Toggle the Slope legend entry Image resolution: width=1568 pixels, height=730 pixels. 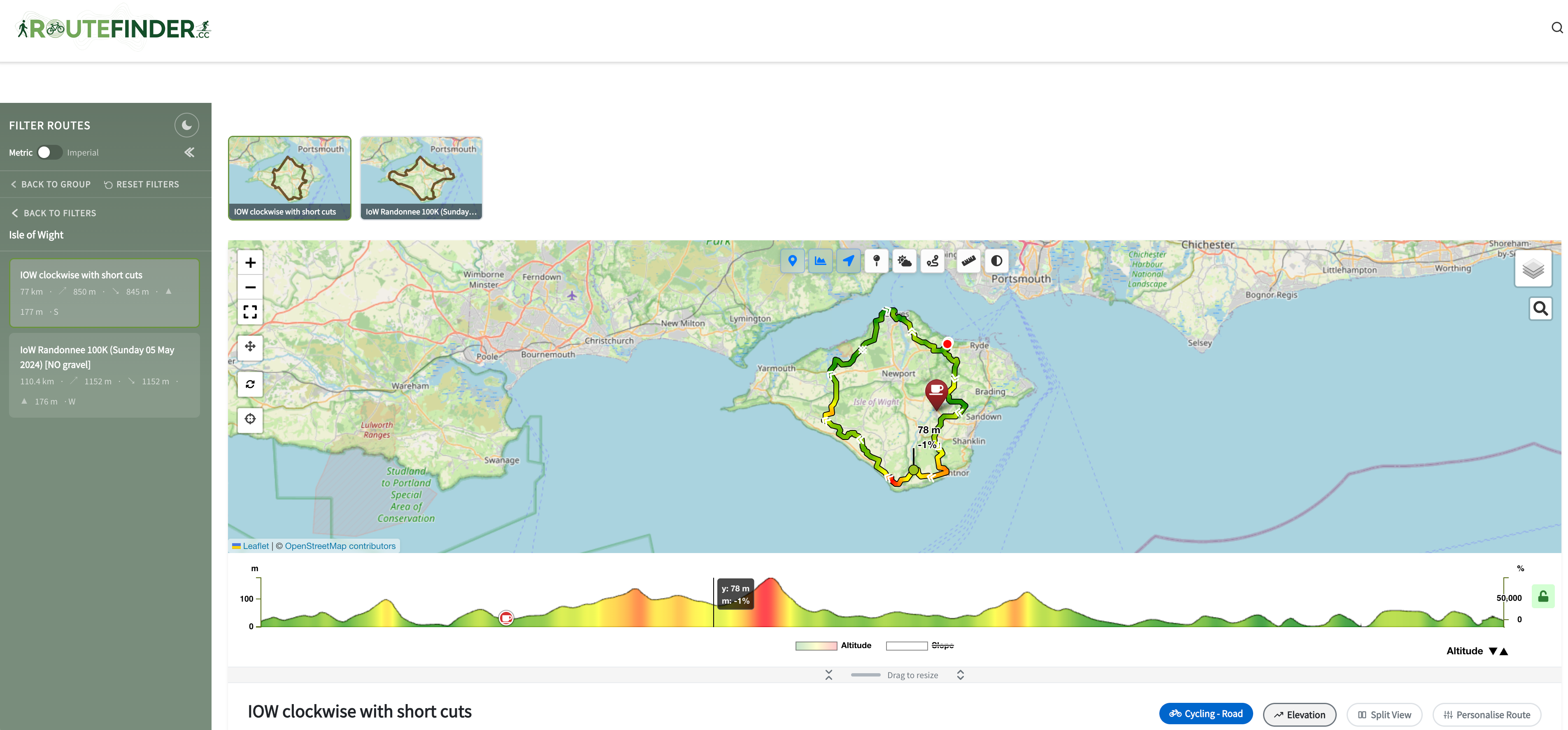920,645
